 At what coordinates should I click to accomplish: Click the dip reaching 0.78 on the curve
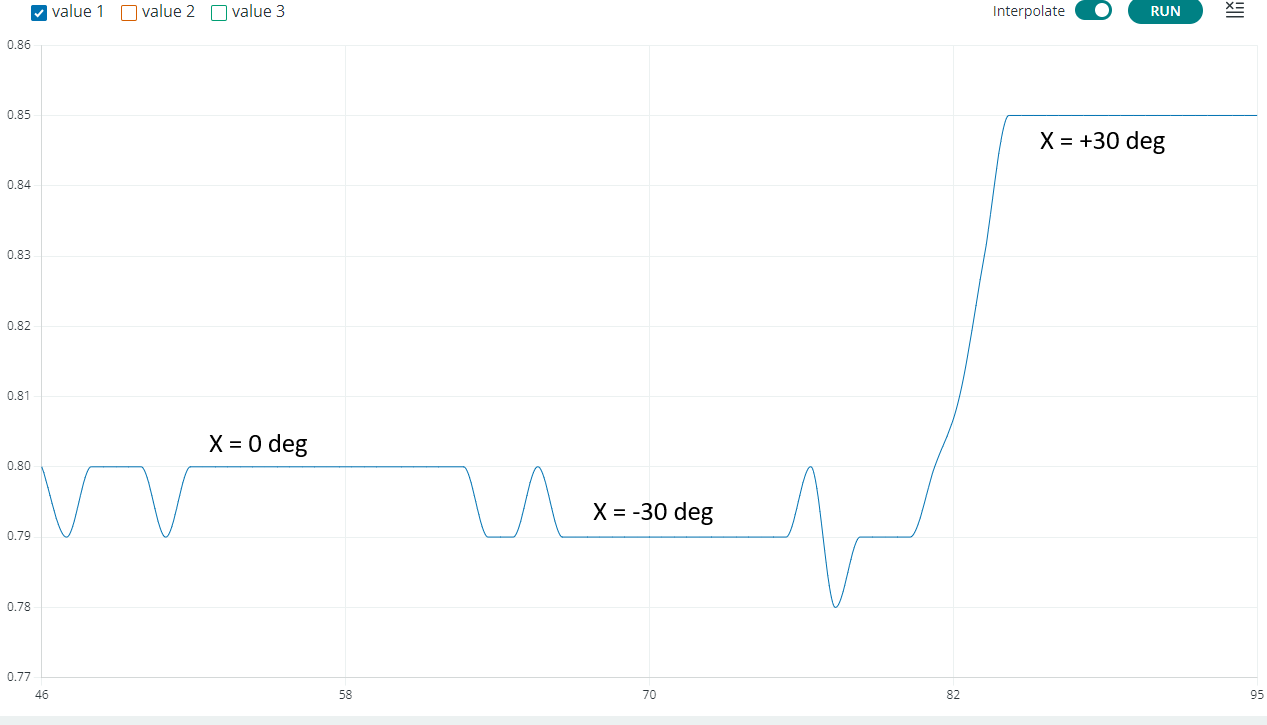(837, 605)
